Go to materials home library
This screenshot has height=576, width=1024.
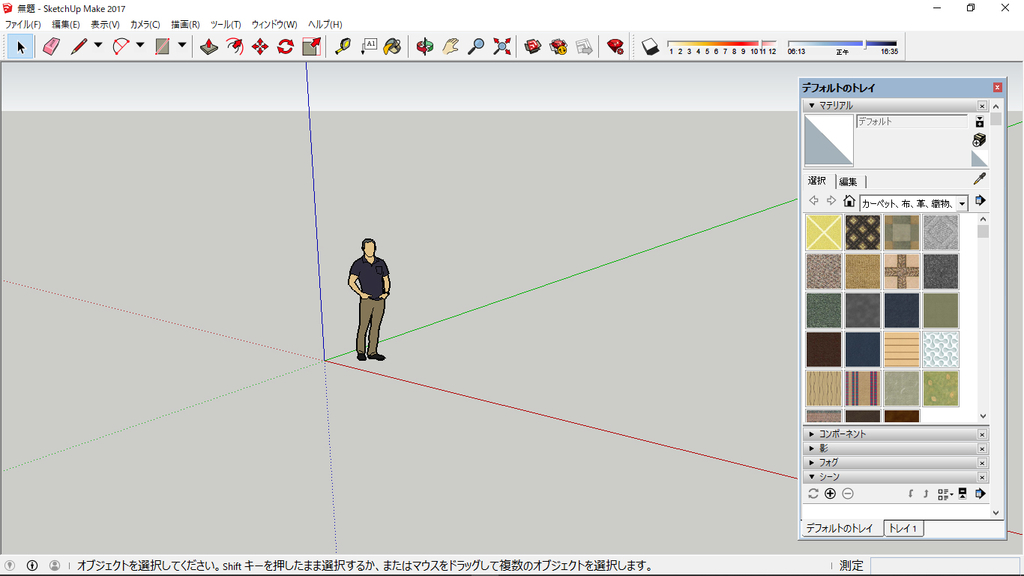(x=849, y=201)
